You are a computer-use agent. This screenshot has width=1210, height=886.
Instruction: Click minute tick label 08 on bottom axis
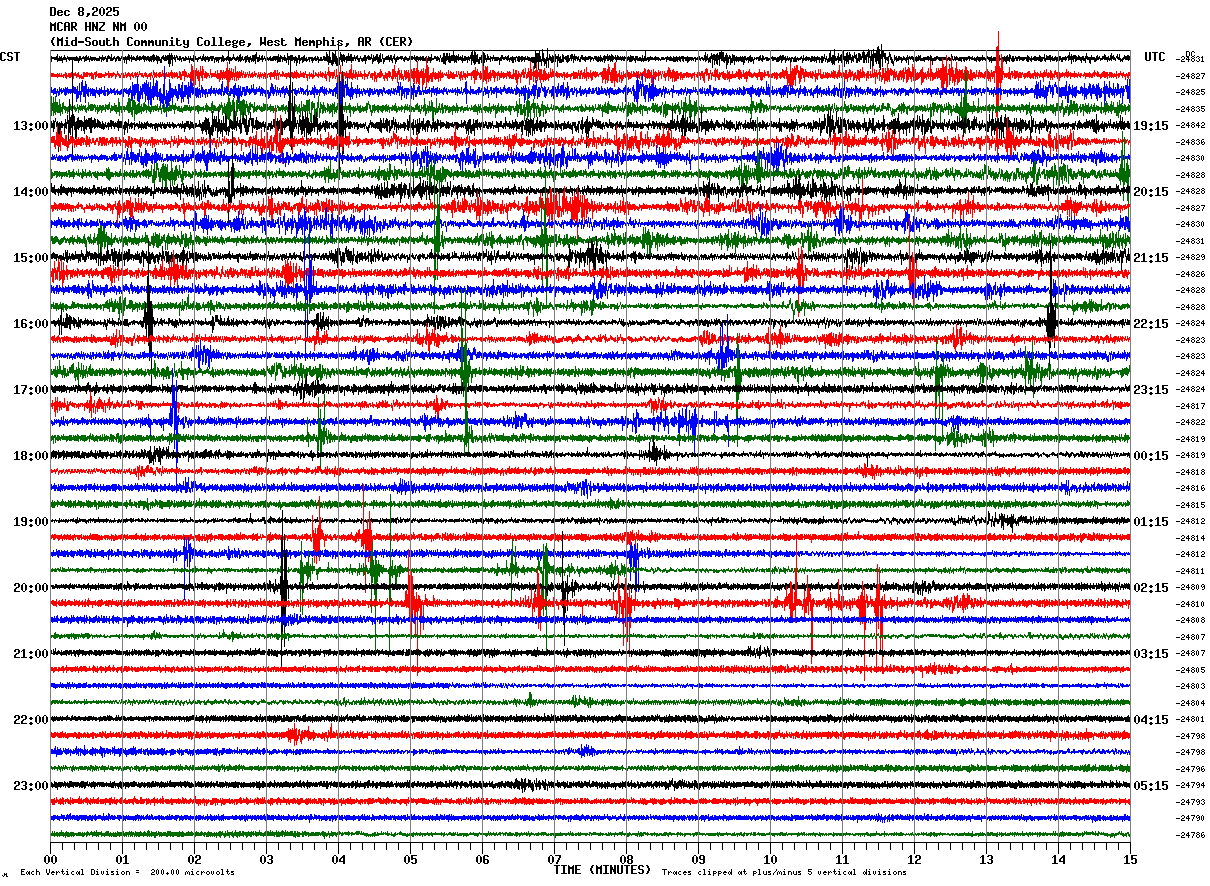pos(626,858)
